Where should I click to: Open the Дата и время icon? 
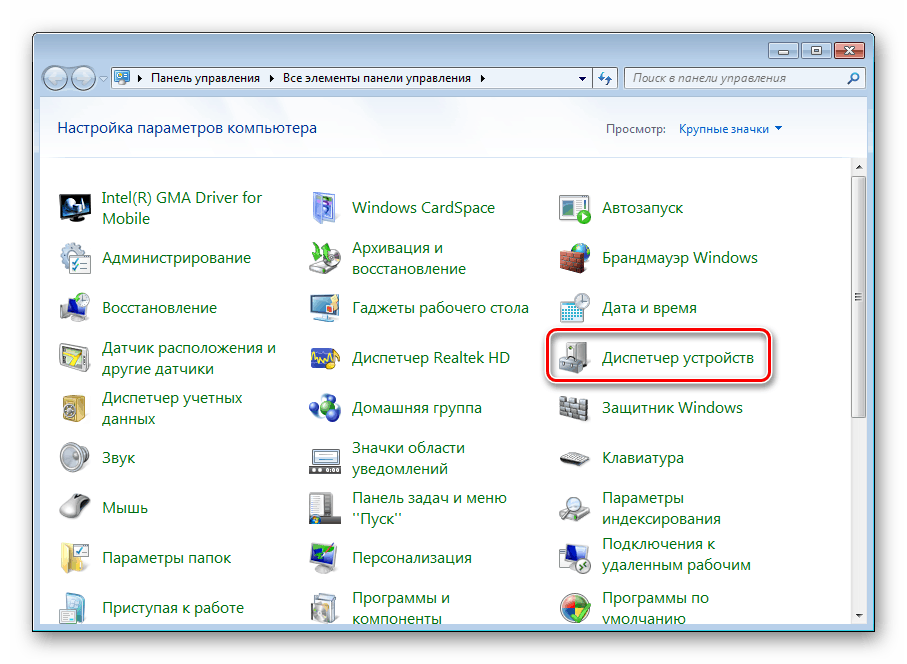574,308
